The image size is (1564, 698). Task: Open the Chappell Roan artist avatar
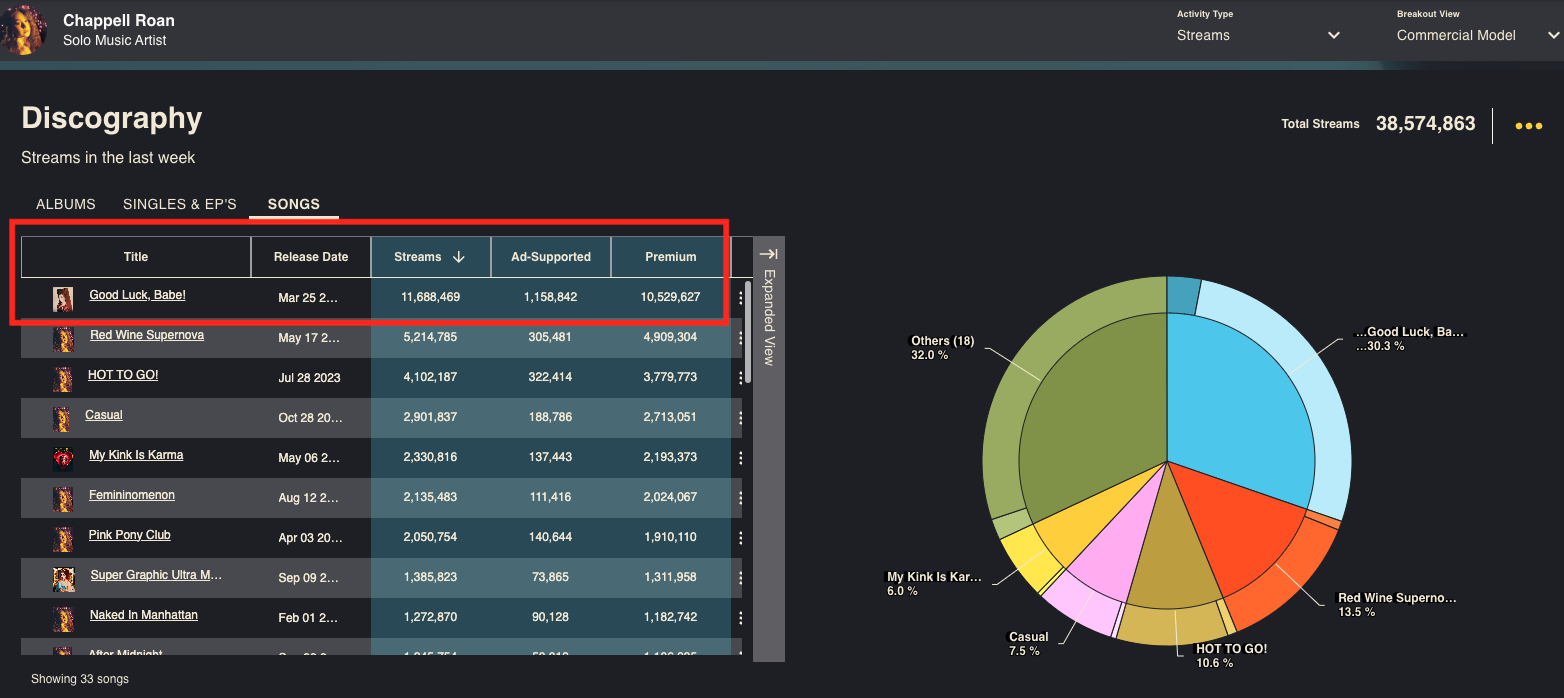(x=24, y=30)
